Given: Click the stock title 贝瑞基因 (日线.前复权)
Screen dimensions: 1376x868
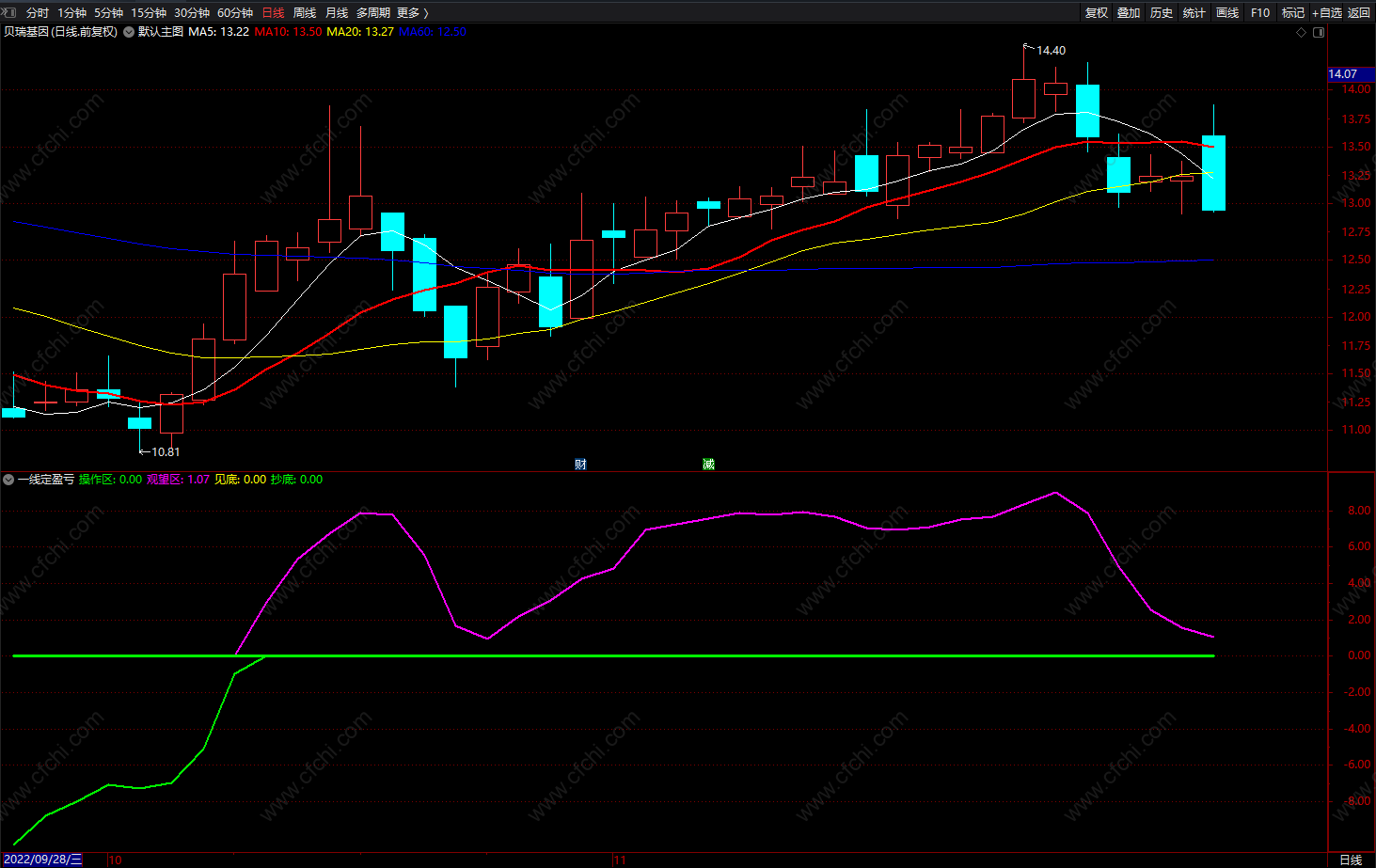Looking at the screenshot, I should [61, 32].
